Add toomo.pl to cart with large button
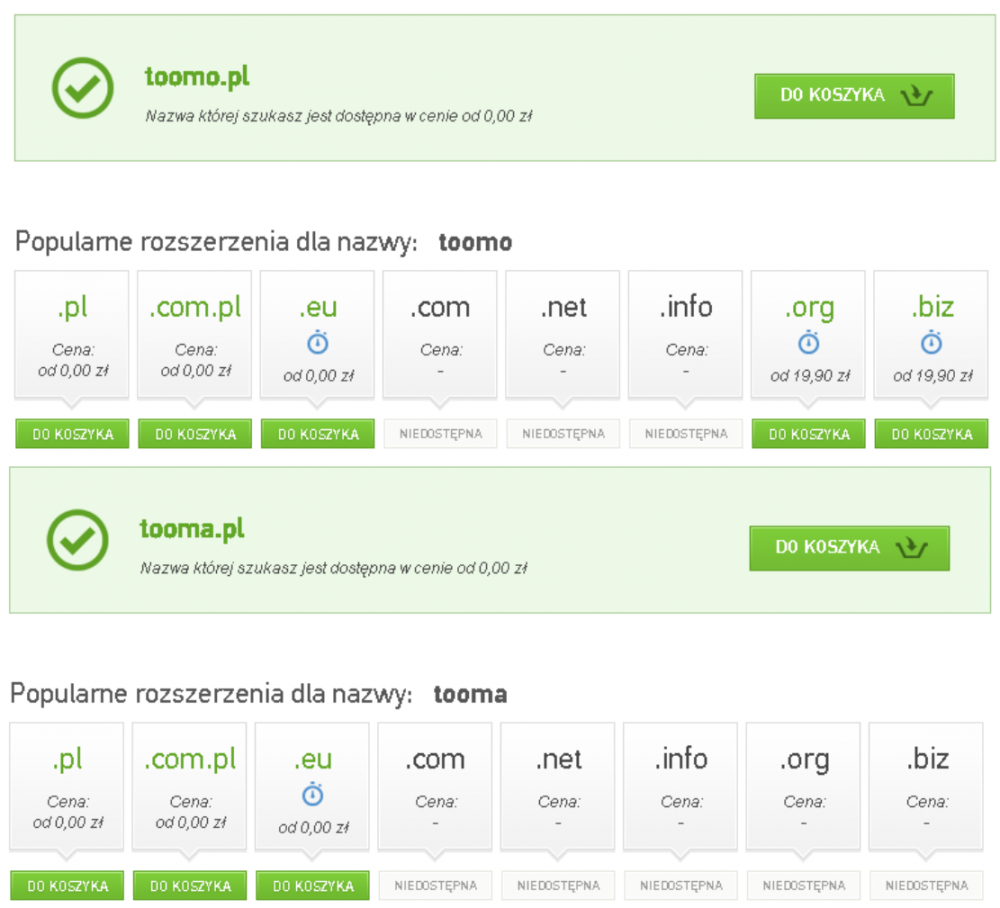 click(x=854, y=96)
